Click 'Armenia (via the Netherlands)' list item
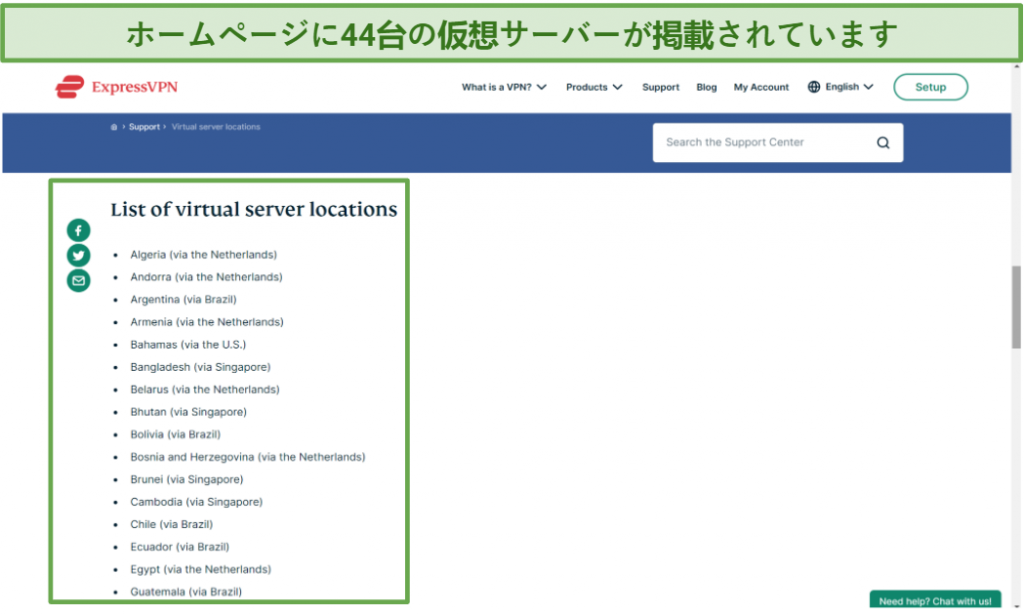This screenshot has height=615, width=1024. (206, 322)
